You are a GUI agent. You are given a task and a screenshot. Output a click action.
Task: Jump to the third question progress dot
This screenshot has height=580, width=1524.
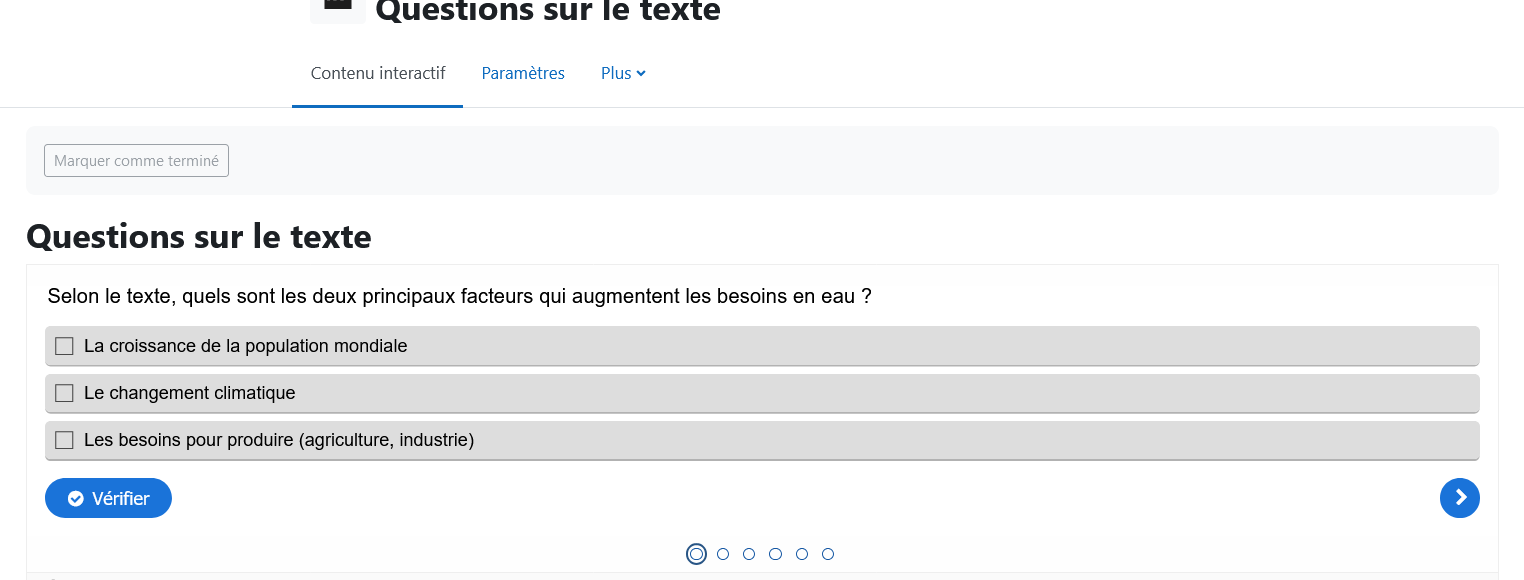[749, 554]
